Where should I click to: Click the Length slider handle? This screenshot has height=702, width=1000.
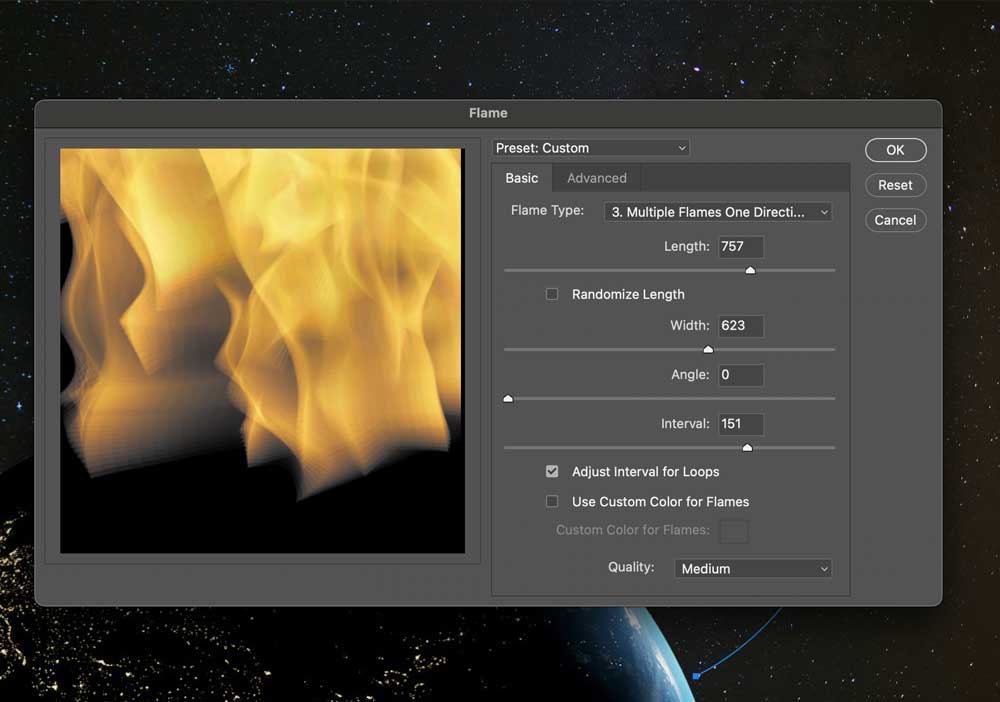(751, 270)
